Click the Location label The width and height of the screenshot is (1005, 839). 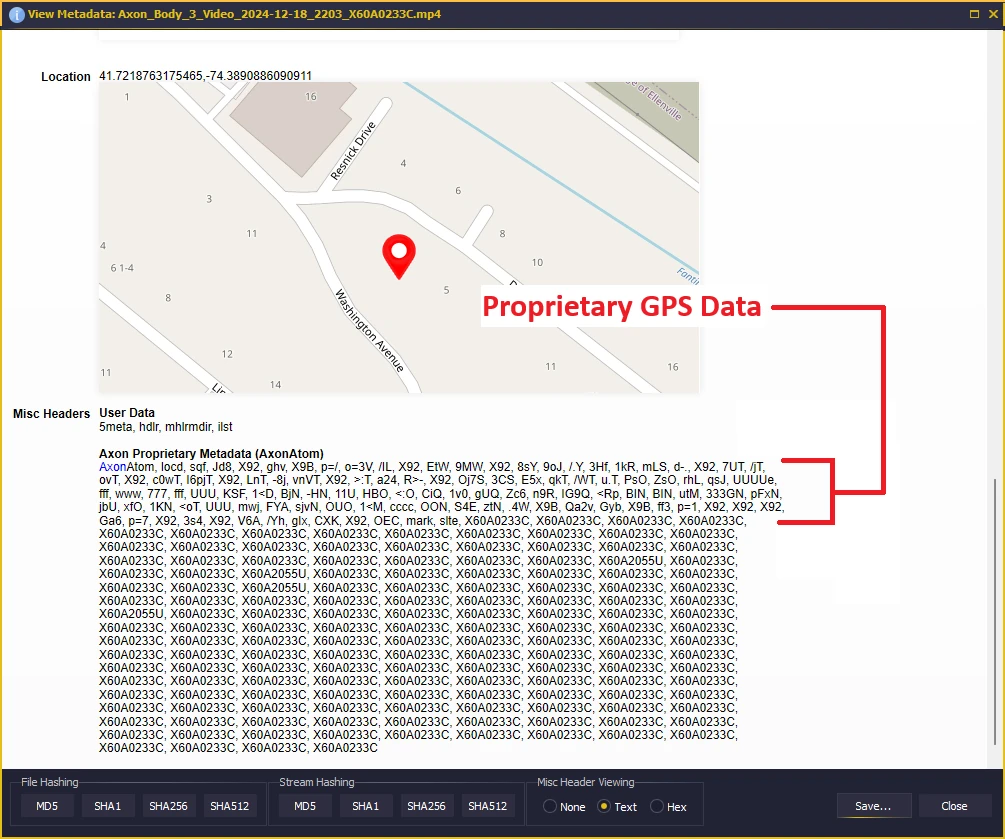coord(66,77)
